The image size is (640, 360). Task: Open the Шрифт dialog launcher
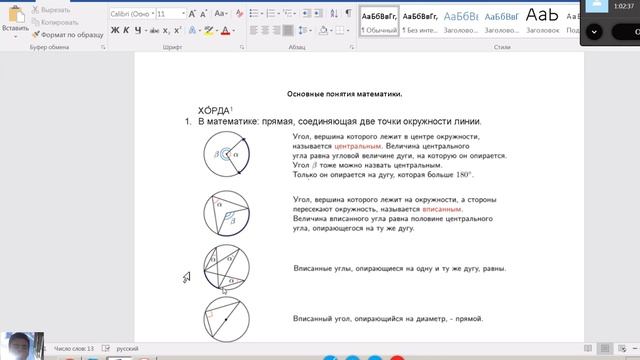tap(242, 47)
